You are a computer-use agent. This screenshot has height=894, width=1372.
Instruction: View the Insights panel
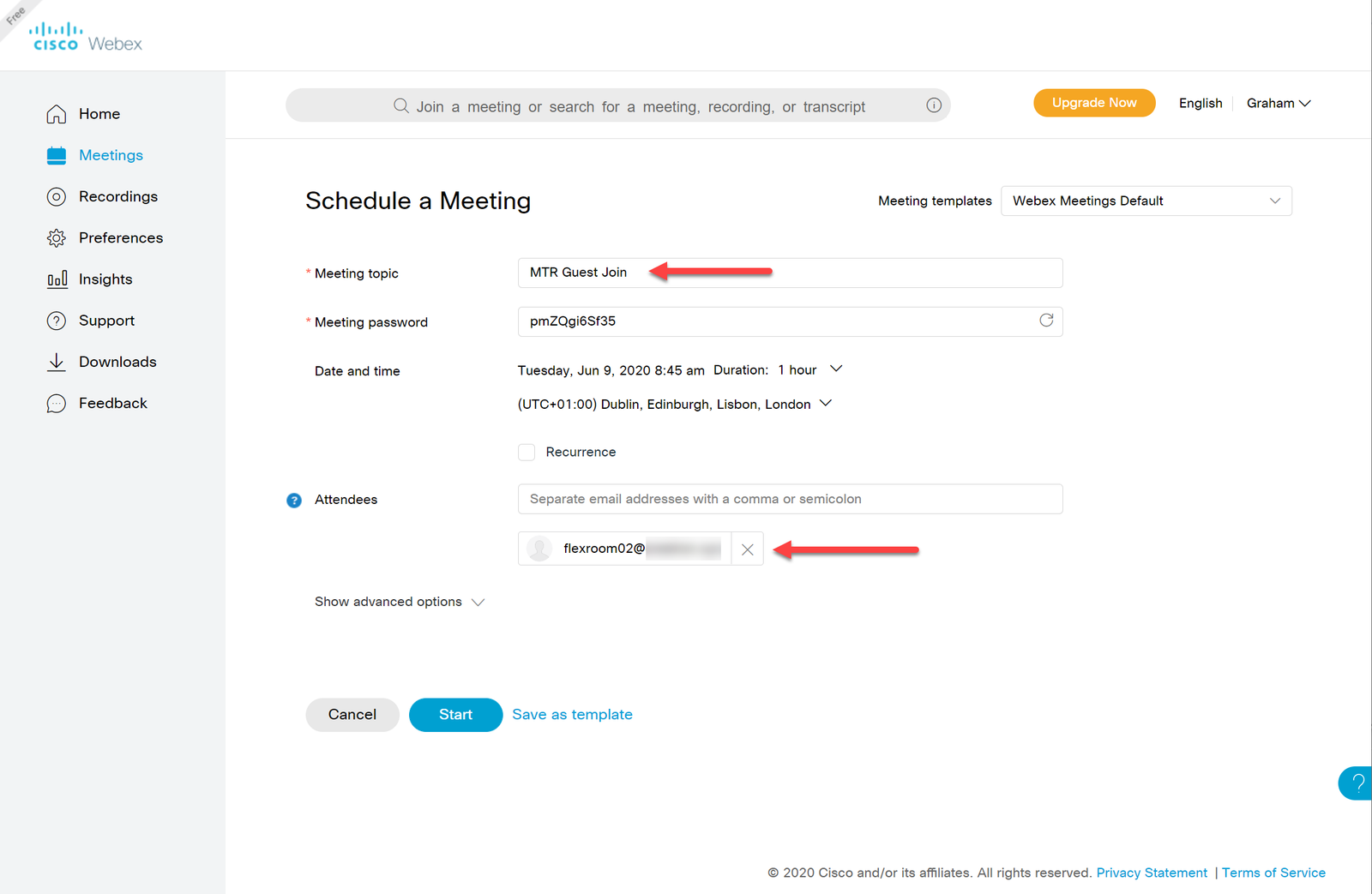pos(105,279)
